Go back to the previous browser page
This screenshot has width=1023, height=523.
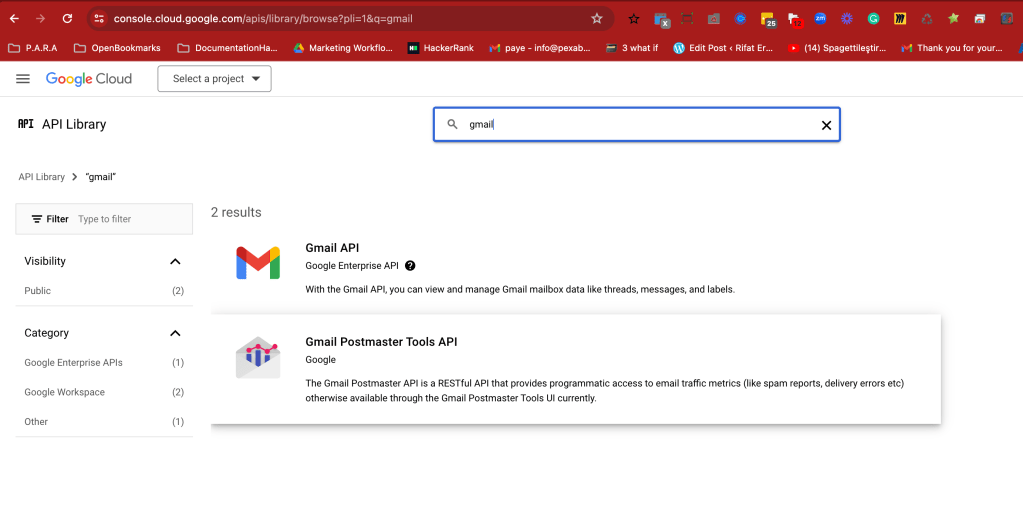[14, 19]
